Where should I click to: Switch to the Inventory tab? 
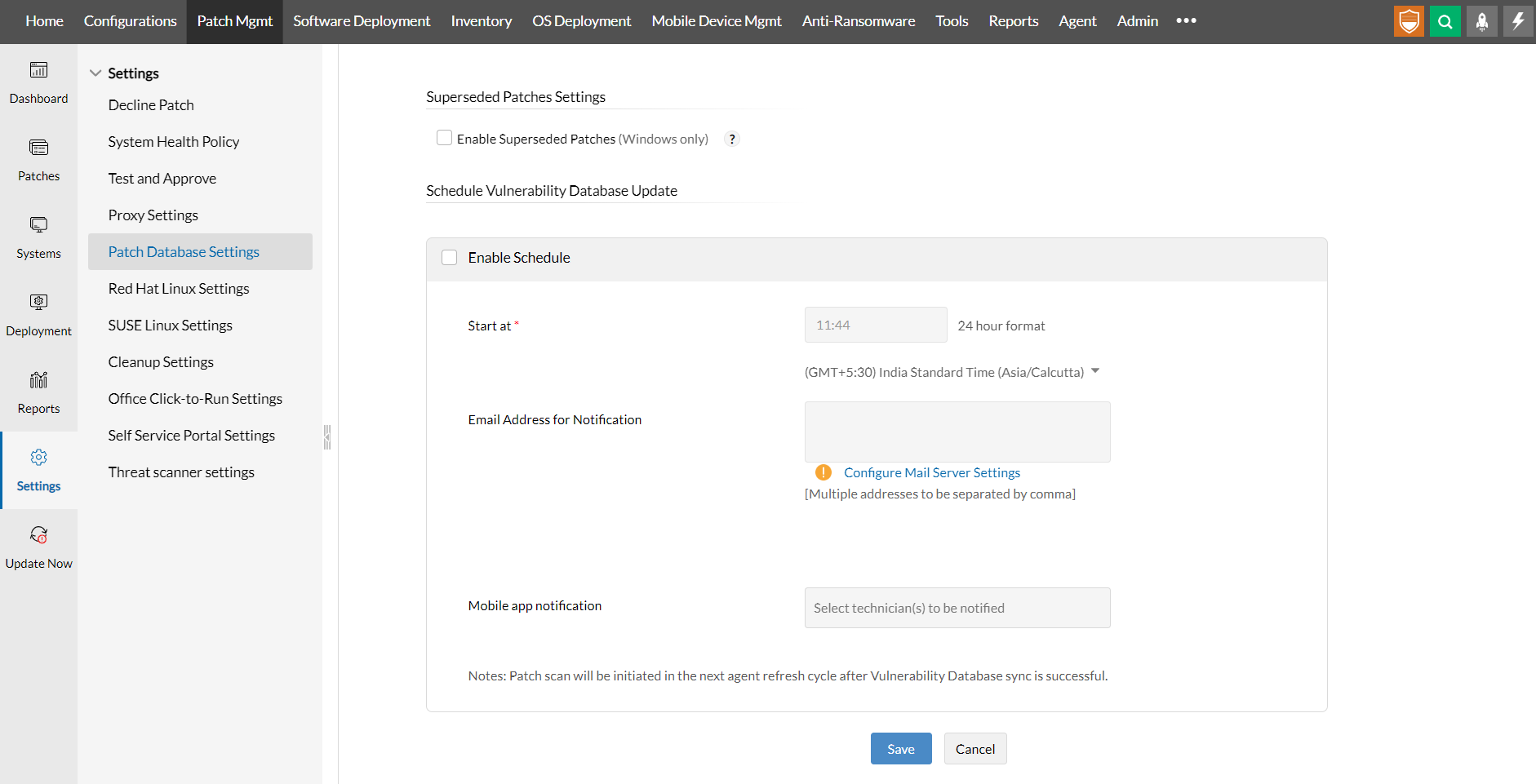click(481, 21)
